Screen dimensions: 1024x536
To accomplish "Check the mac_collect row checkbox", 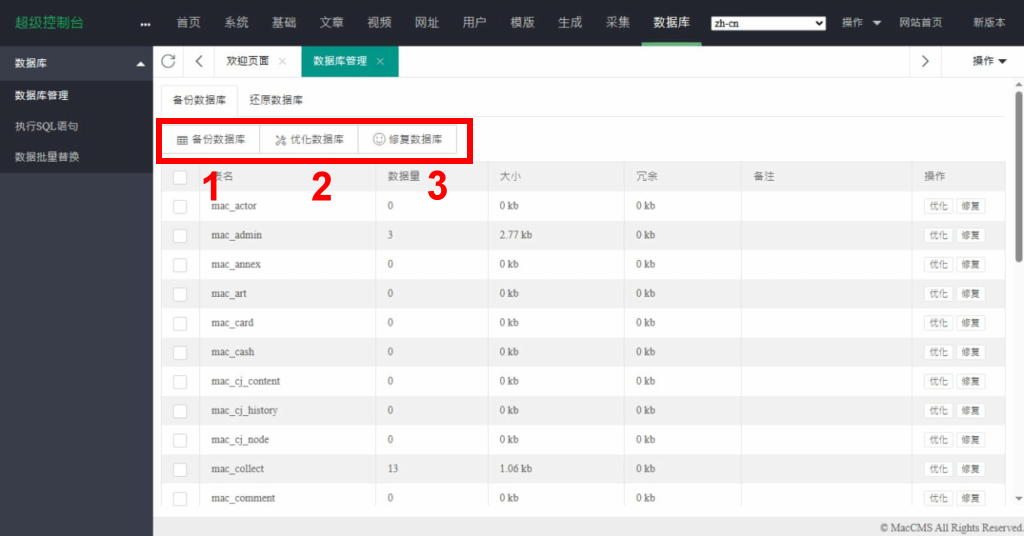I will click(180, 469).
